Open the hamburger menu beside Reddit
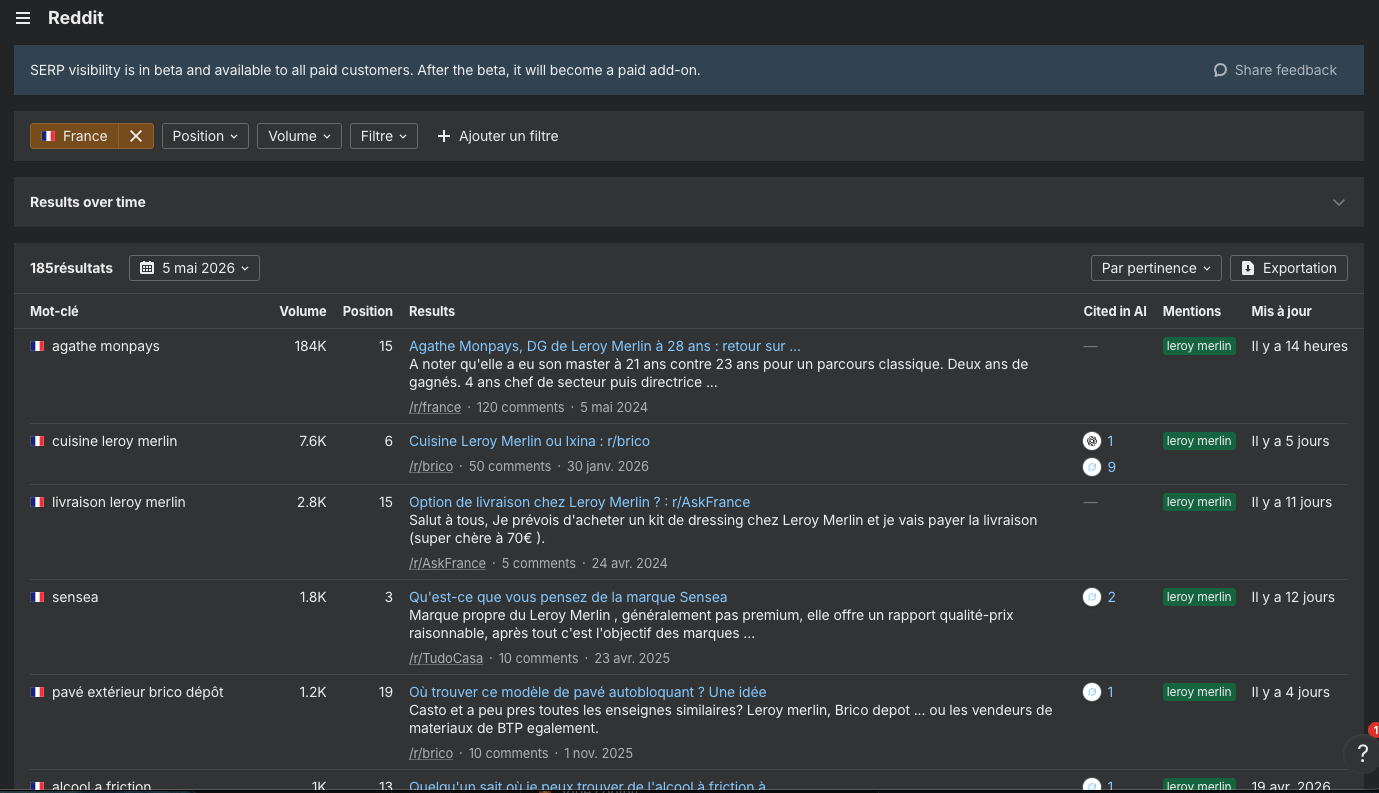Viewport: 1379px width, 793px height. [23, 18]
